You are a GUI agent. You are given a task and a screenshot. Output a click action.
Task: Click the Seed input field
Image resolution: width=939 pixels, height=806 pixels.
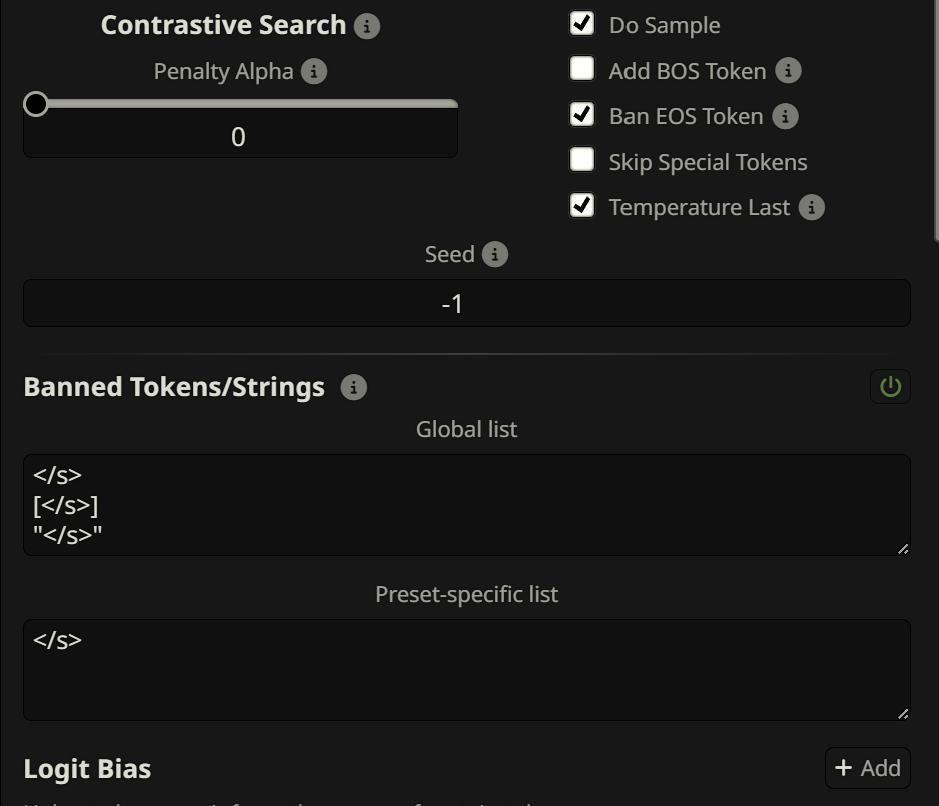click(466, 303)
